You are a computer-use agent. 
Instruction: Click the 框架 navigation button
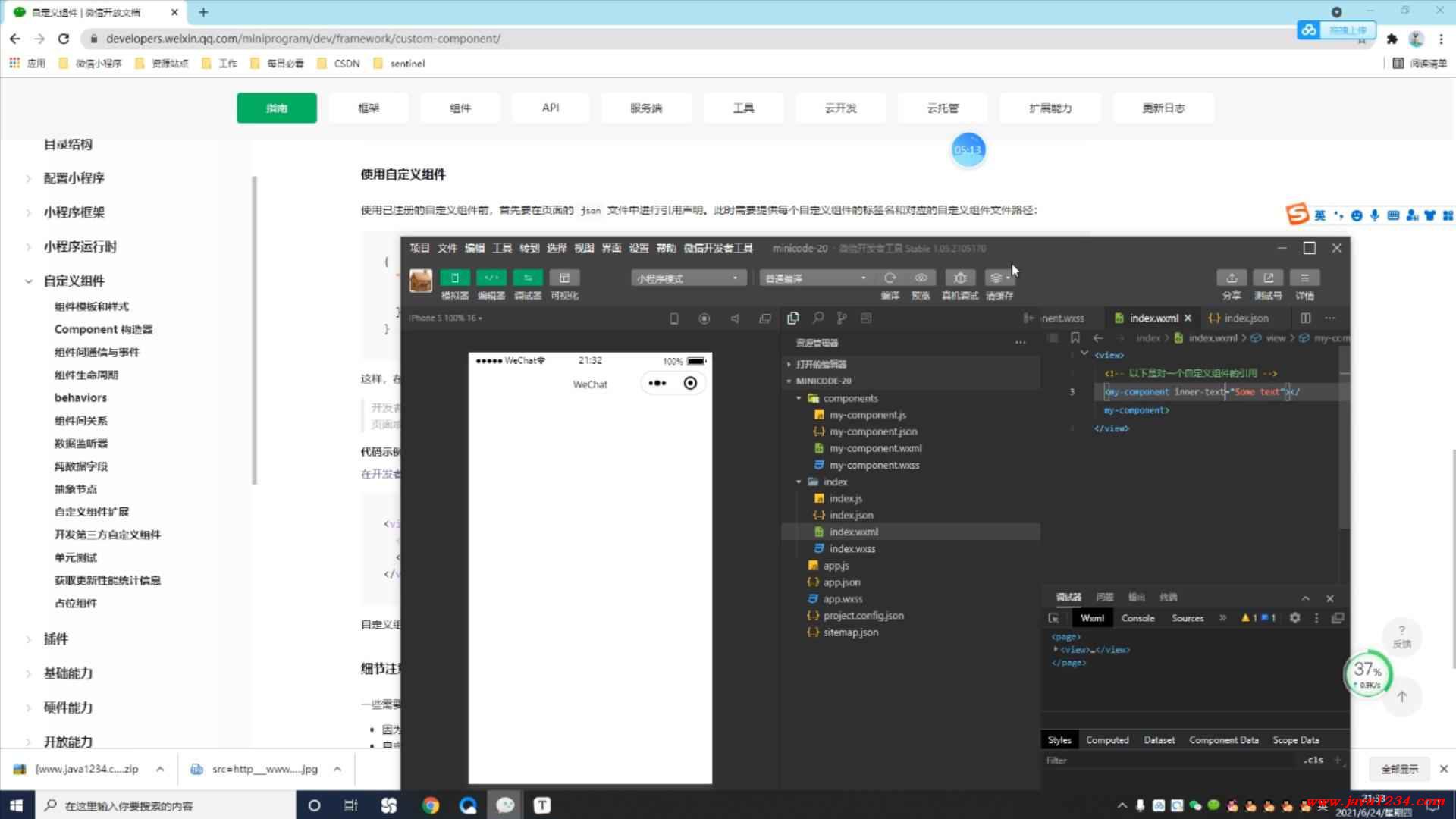[x=369, y=108]
